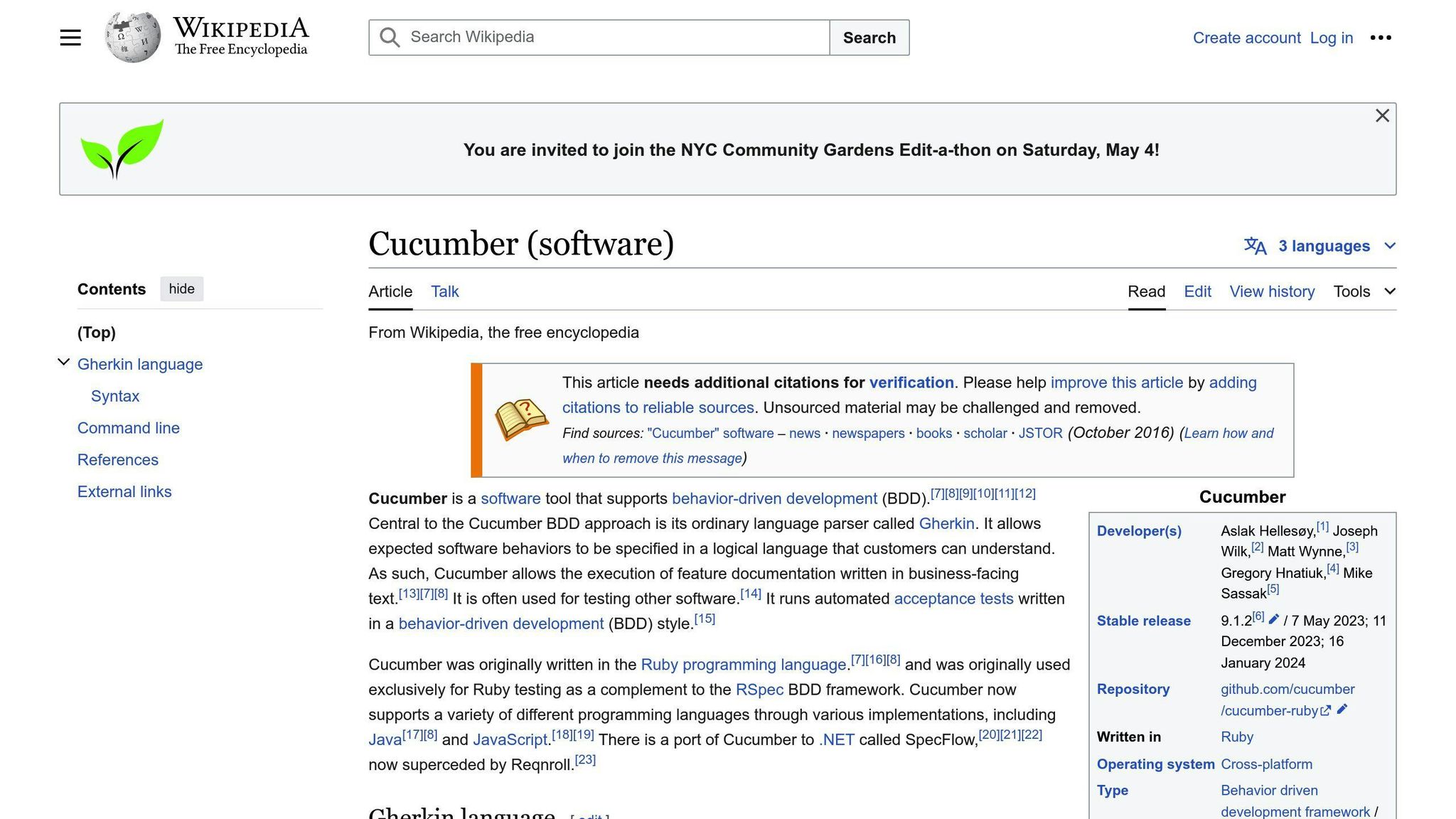The width and height of the screenshot is (1456, 819).
Task: Click Create account link
Action: tap(1246, 38)
